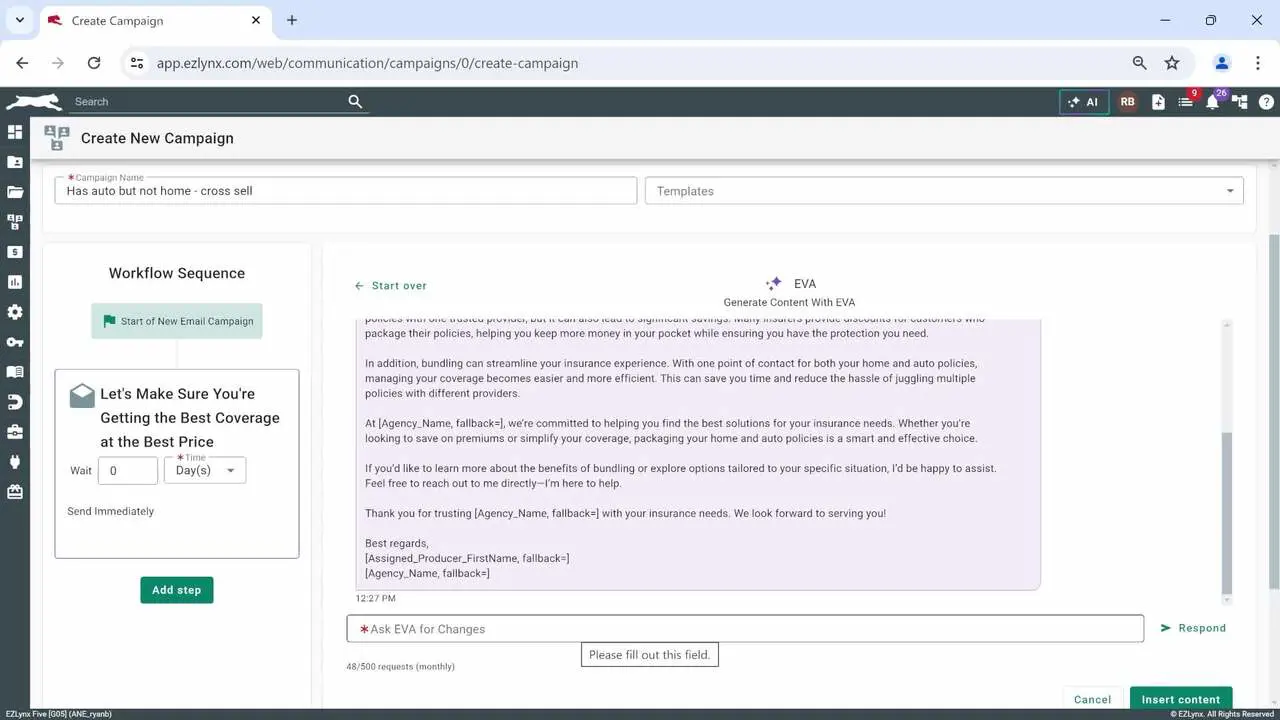Image resolution: width=1280 pixels, height=720 pixels.
Task: Open the dashboard icon in left sidebar
Action: [15, 132]
